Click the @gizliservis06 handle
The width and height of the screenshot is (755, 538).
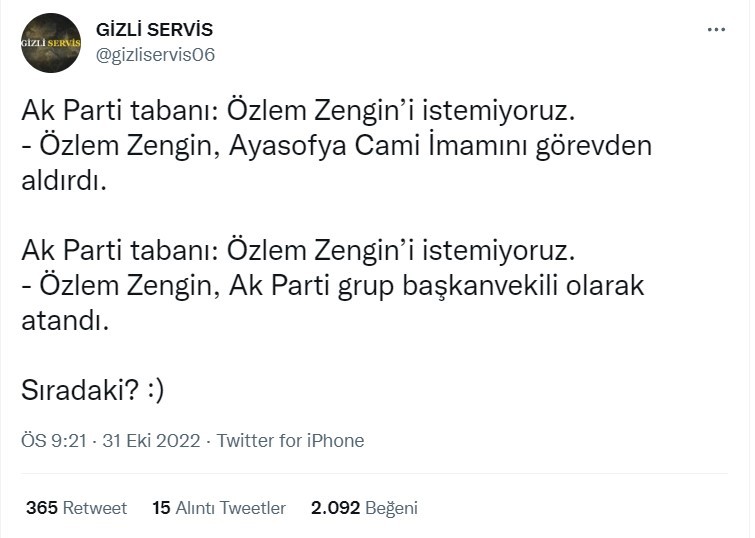155,55
